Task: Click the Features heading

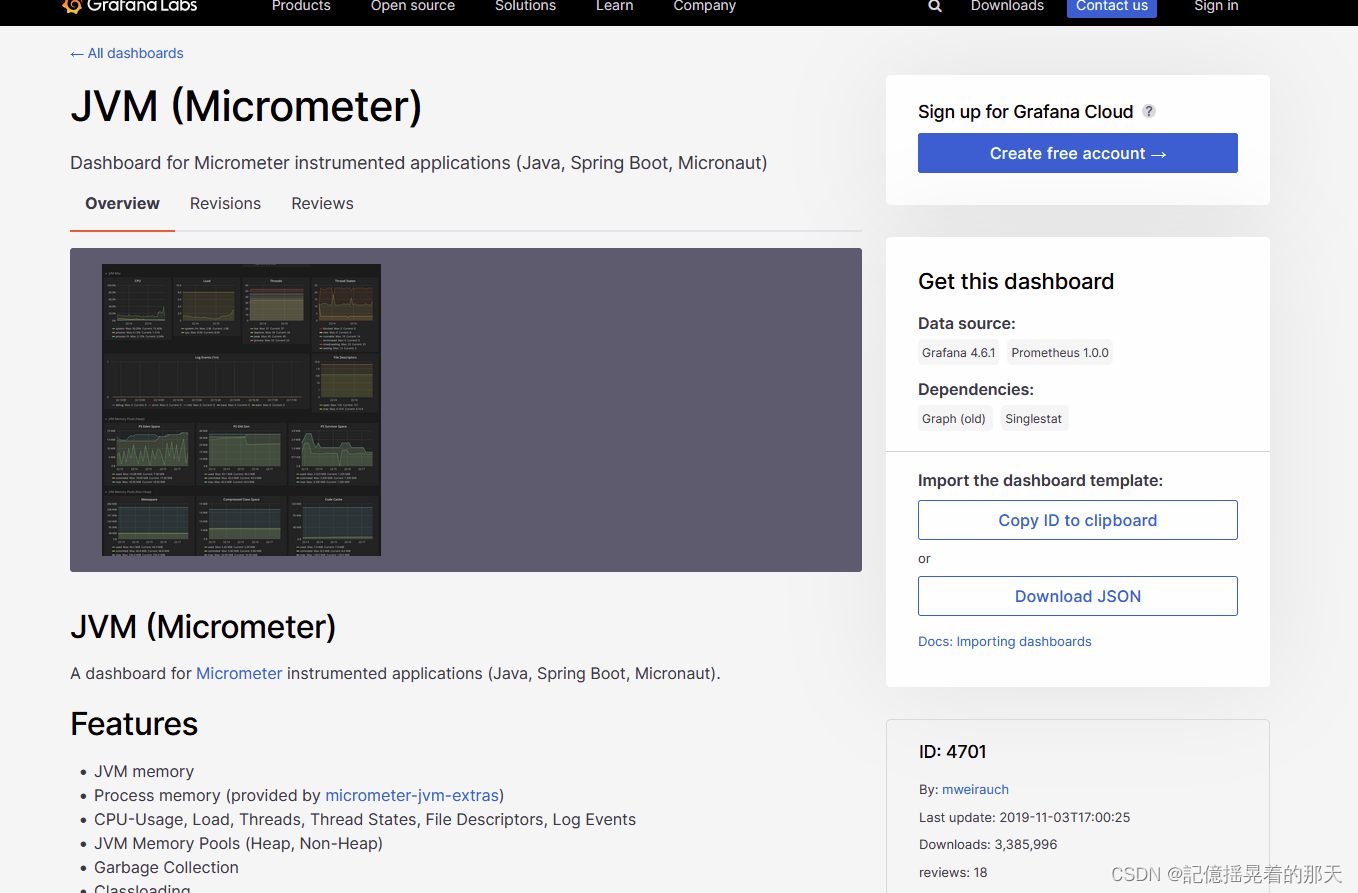Action: click(134, 723)
